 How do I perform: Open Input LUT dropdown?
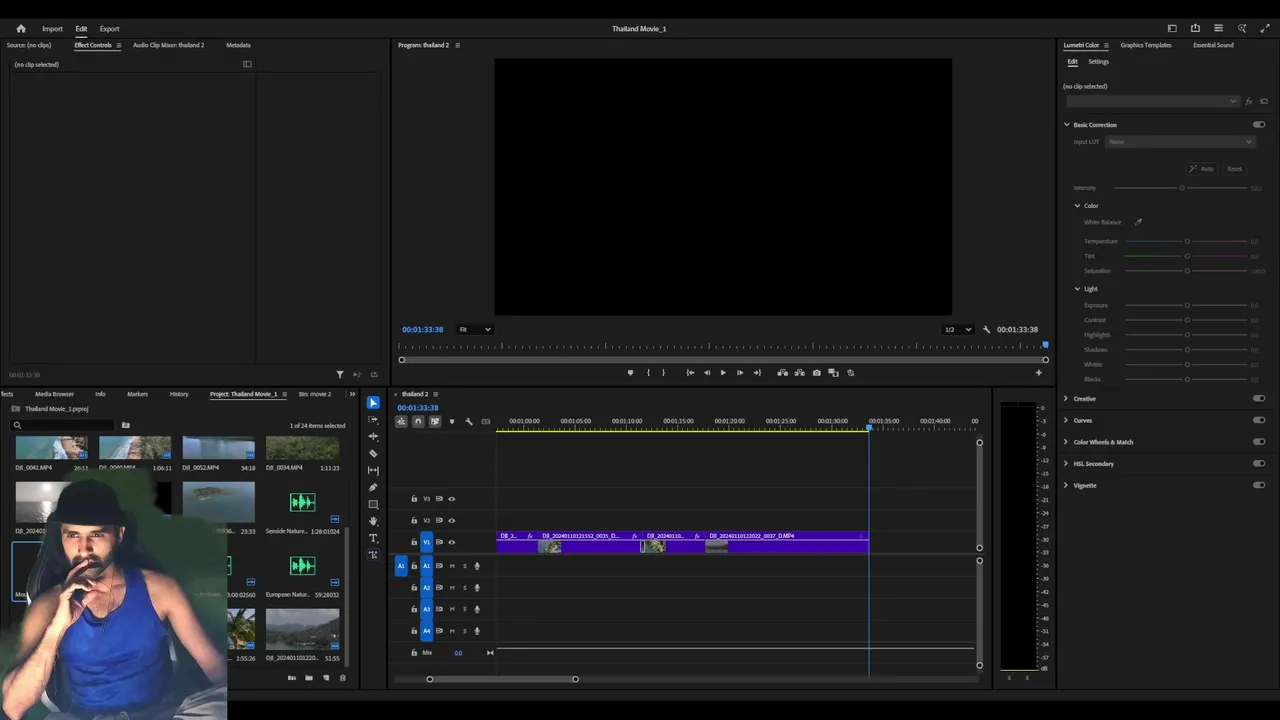tap(1180, 142)
